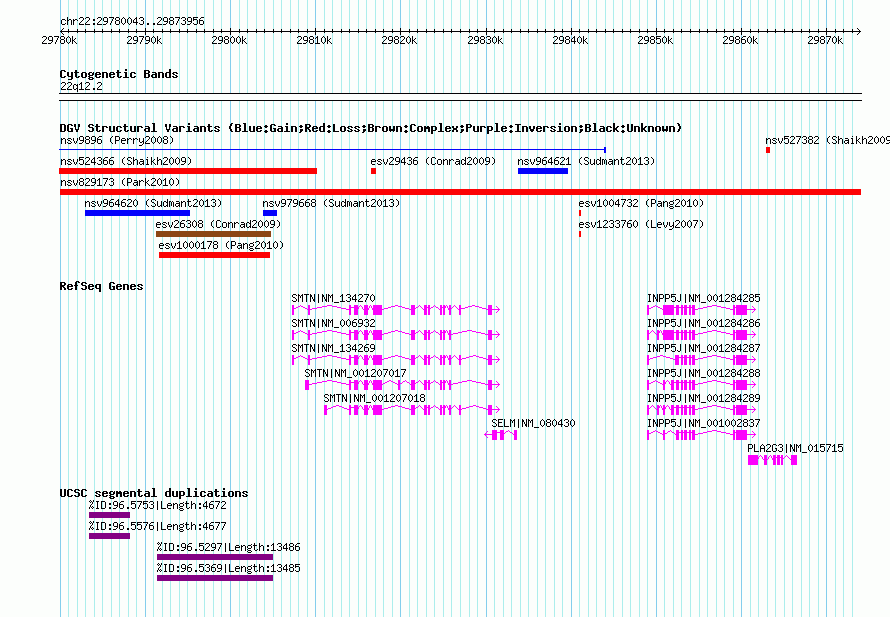This screenshot has height=617, width=890.
Task: Select the INPP5J|NM_001284287 transcript label
Action: pos(704,348)
